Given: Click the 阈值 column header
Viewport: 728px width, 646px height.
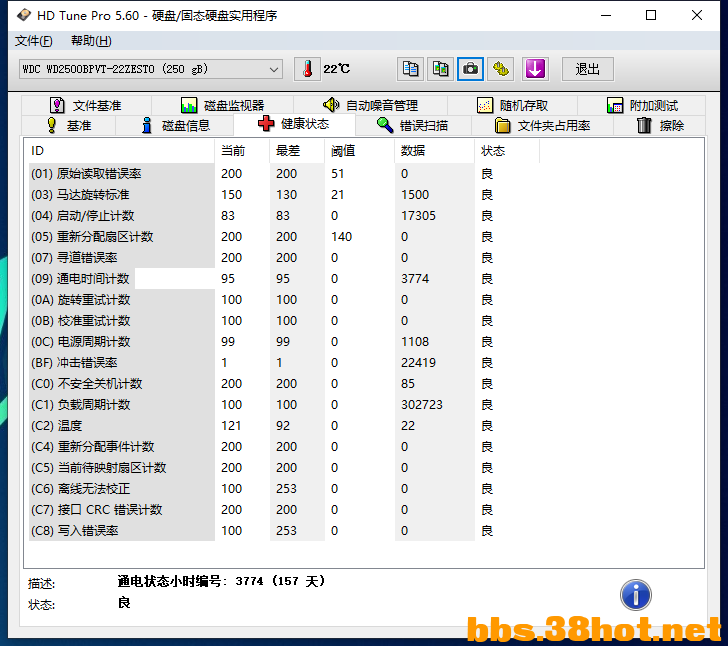Looking at the screenshot, I should (x=359, y=151).
